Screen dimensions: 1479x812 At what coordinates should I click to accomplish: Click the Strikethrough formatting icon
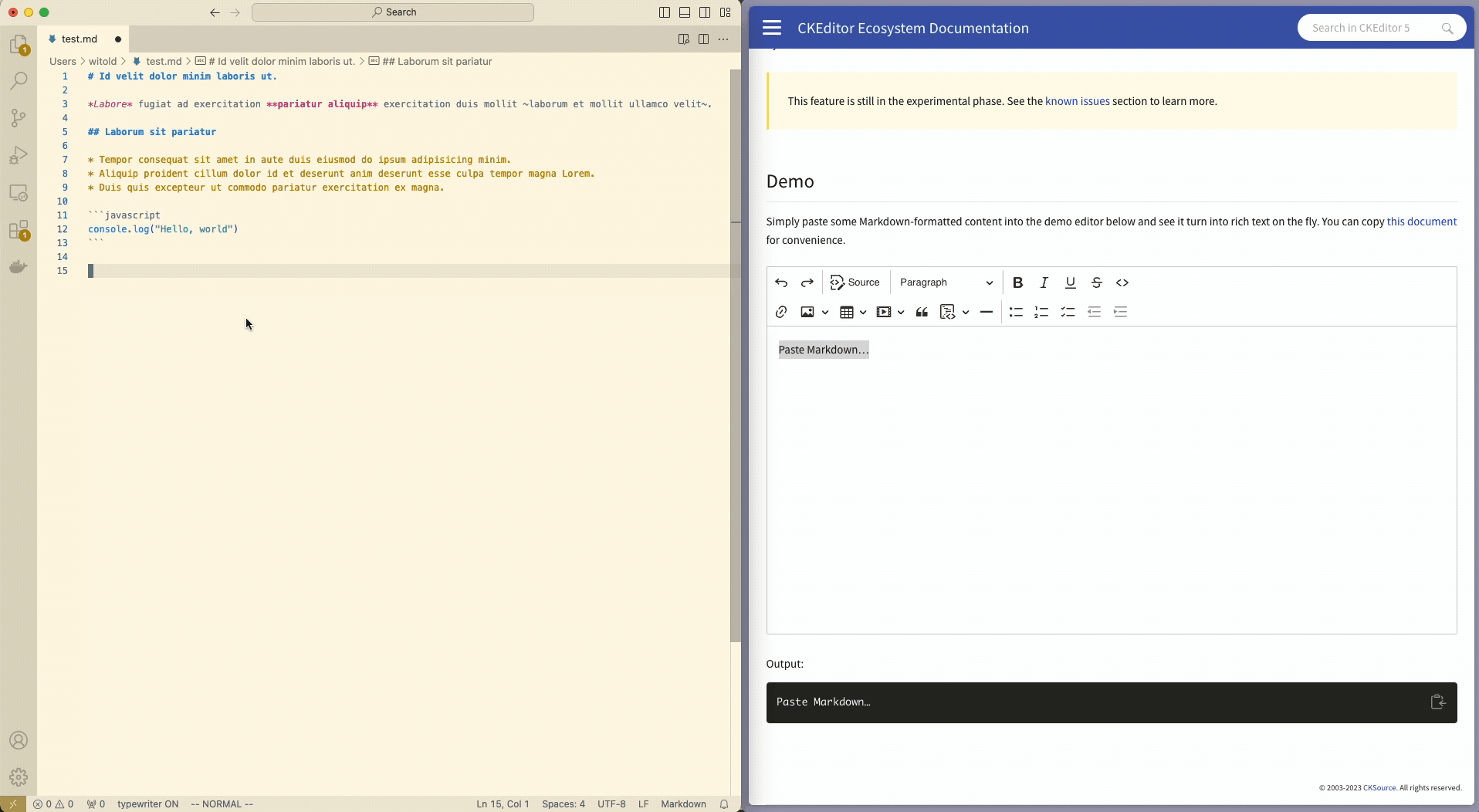click(1096, 283)
